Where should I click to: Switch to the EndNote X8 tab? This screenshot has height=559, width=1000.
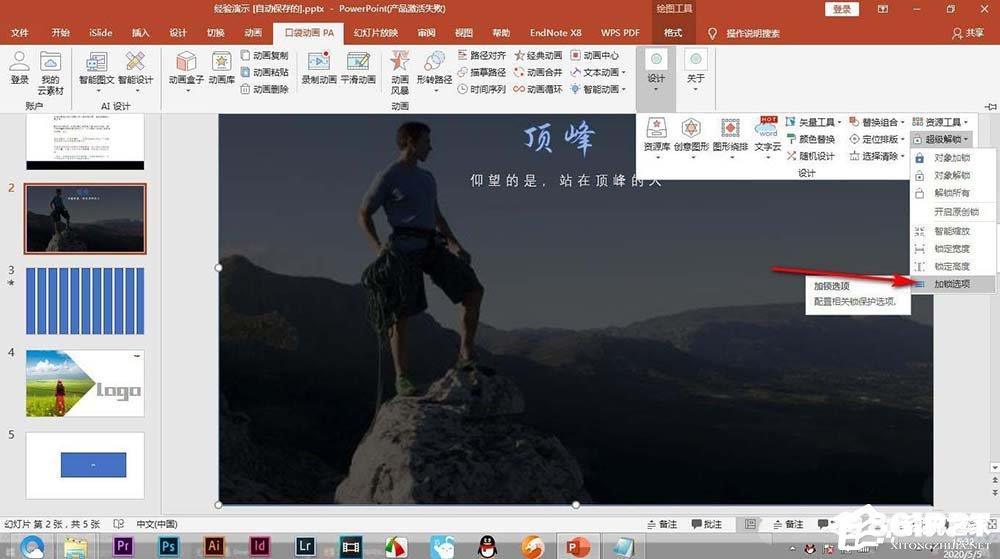(555, 33)
